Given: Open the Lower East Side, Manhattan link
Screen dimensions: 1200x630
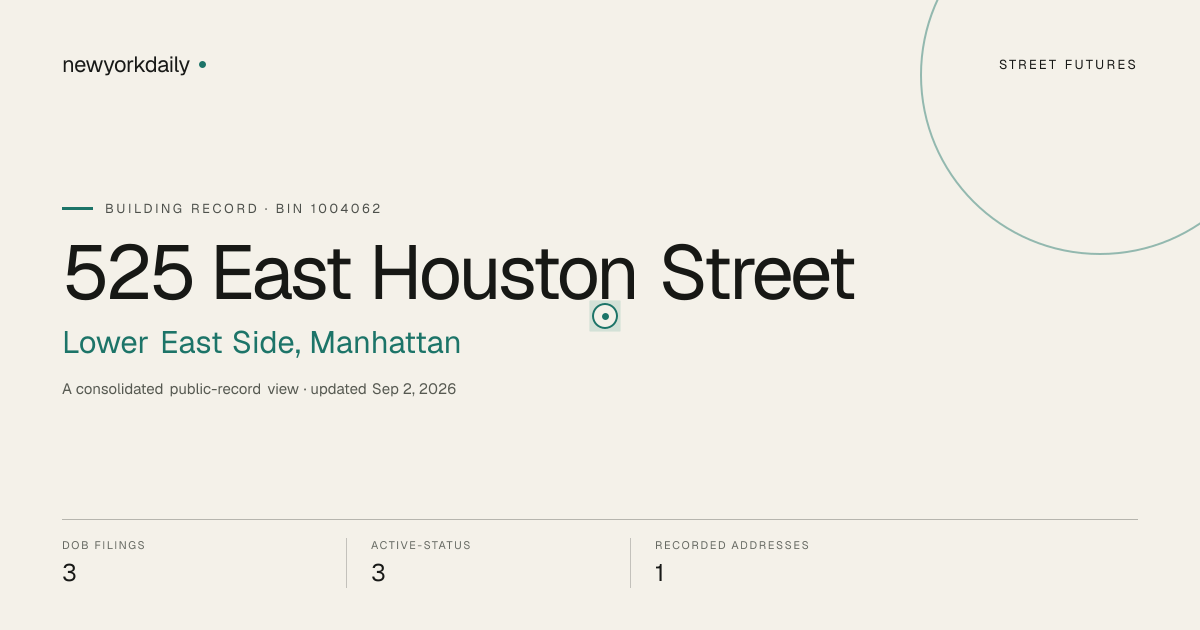Looking at the screenshot, I should click(262, 342).
